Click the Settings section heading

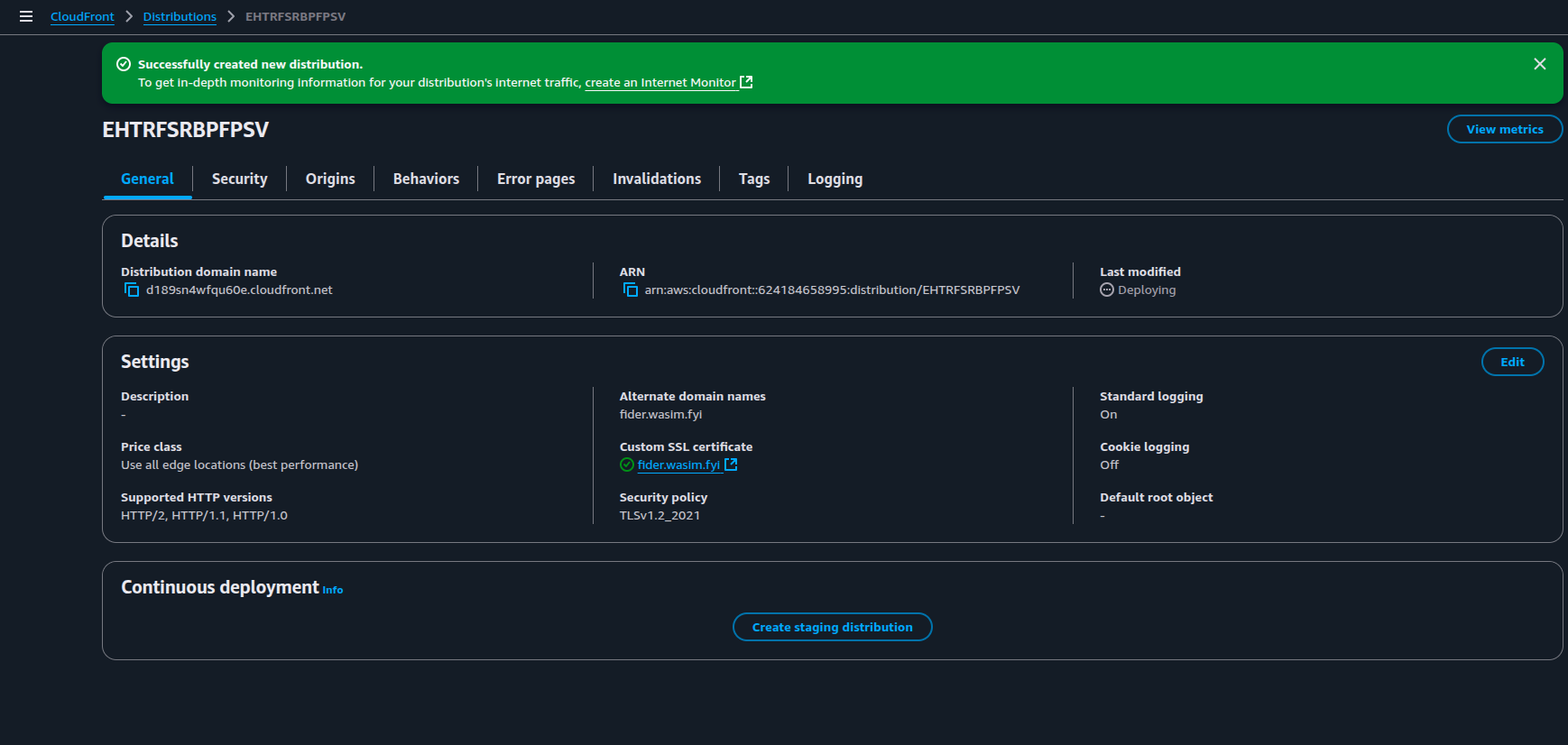pos(155,362)
